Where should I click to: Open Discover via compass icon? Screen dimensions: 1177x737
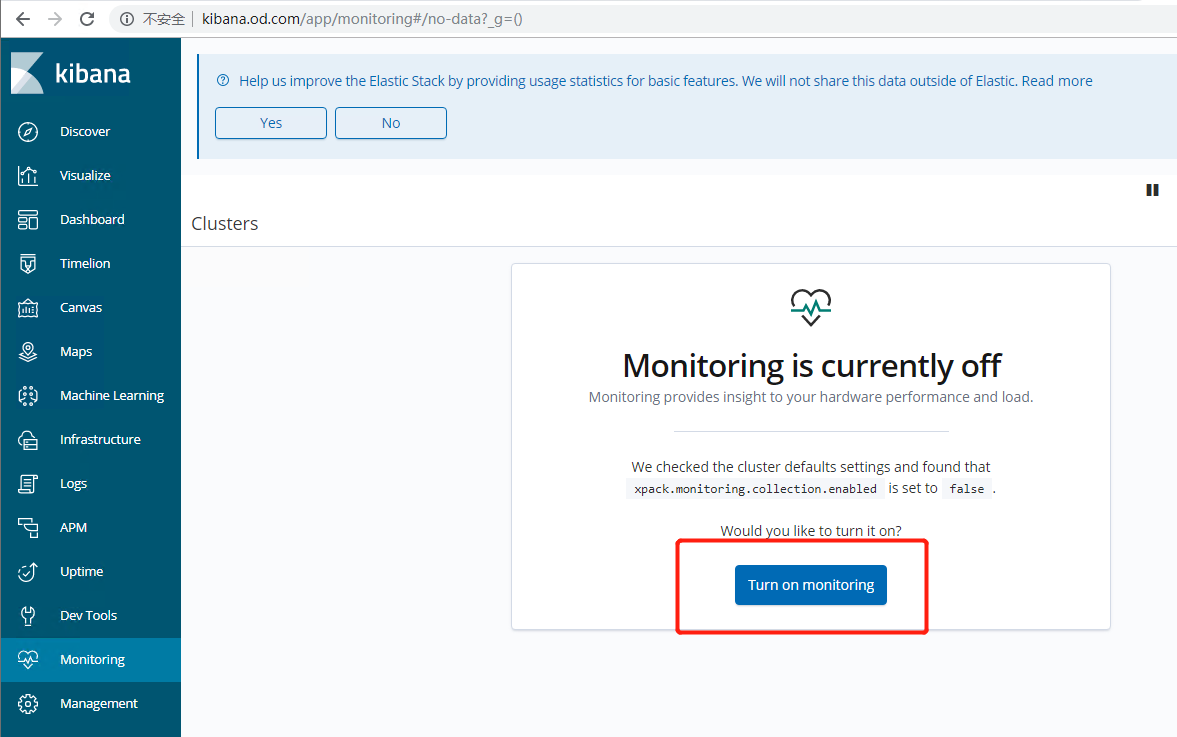(28, 132)
